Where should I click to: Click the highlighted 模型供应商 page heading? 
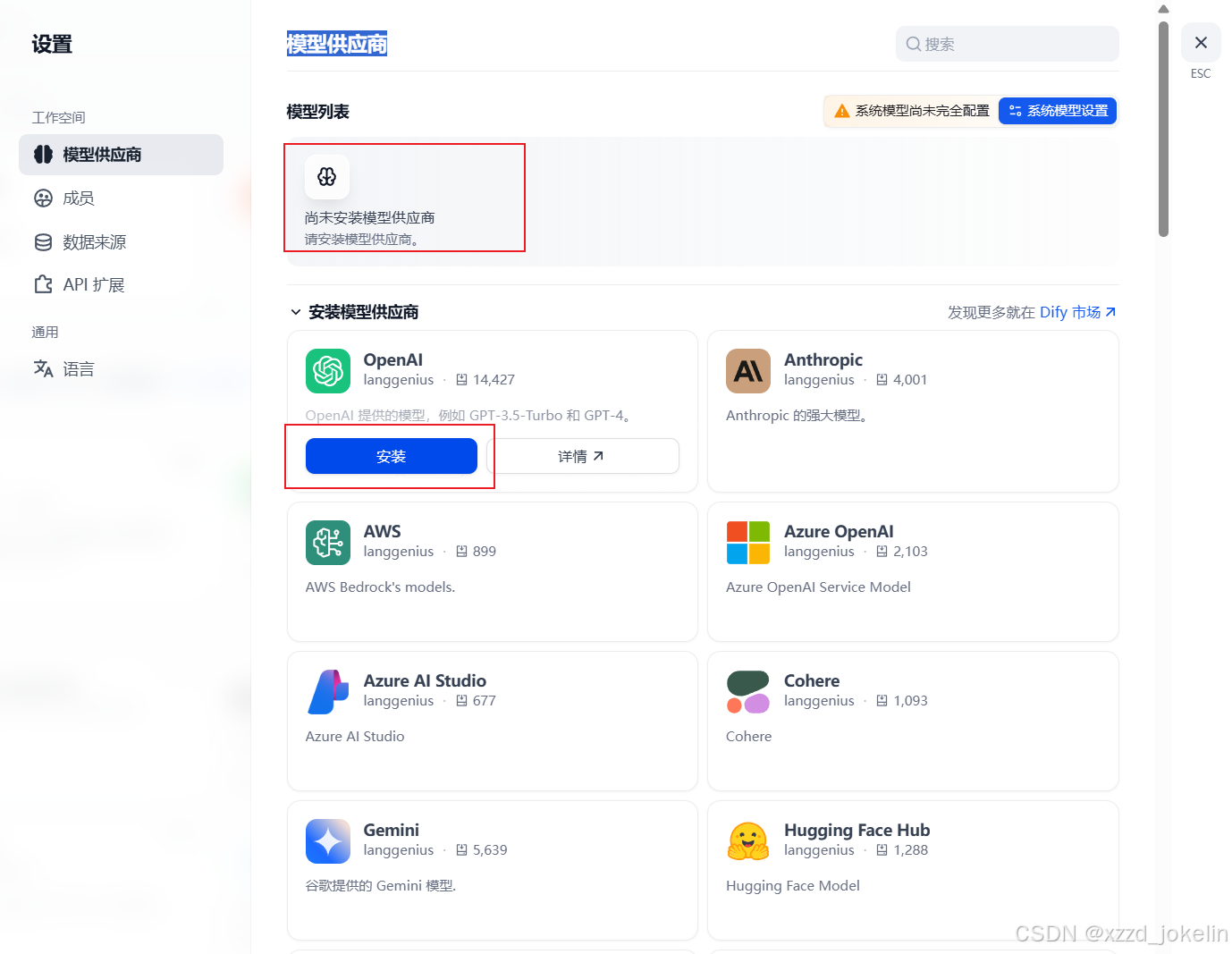337,44
